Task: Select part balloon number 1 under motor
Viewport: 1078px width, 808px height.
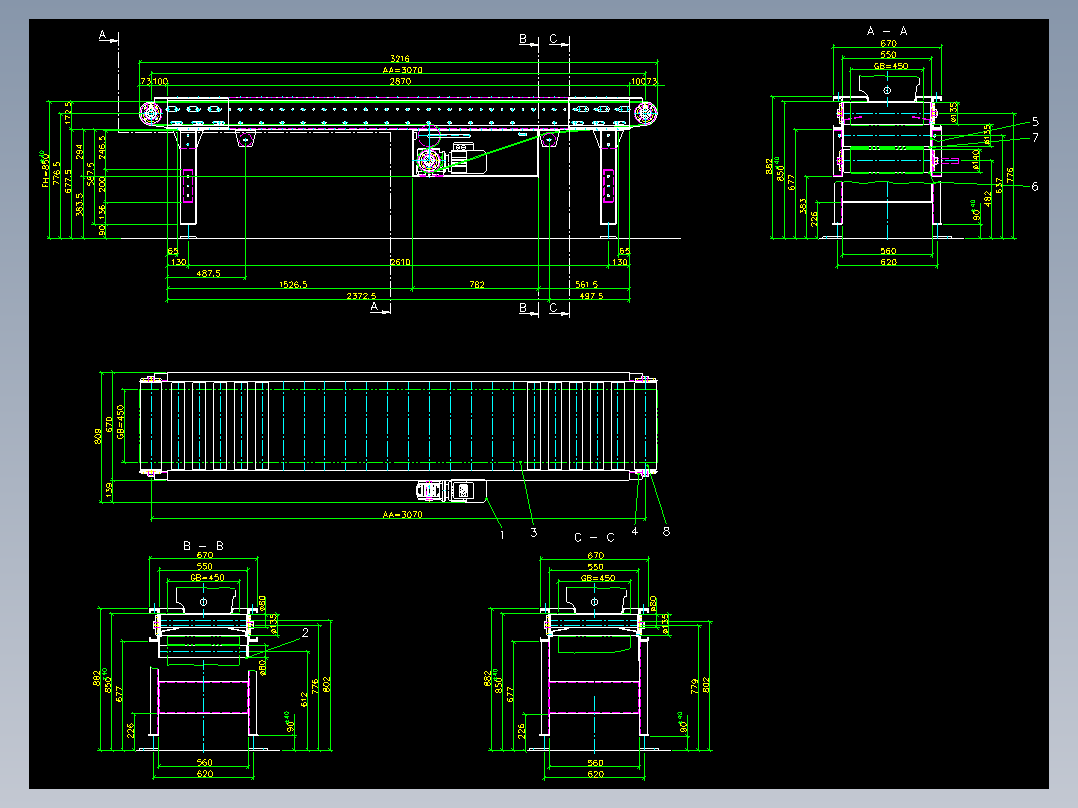Action: 502,535
